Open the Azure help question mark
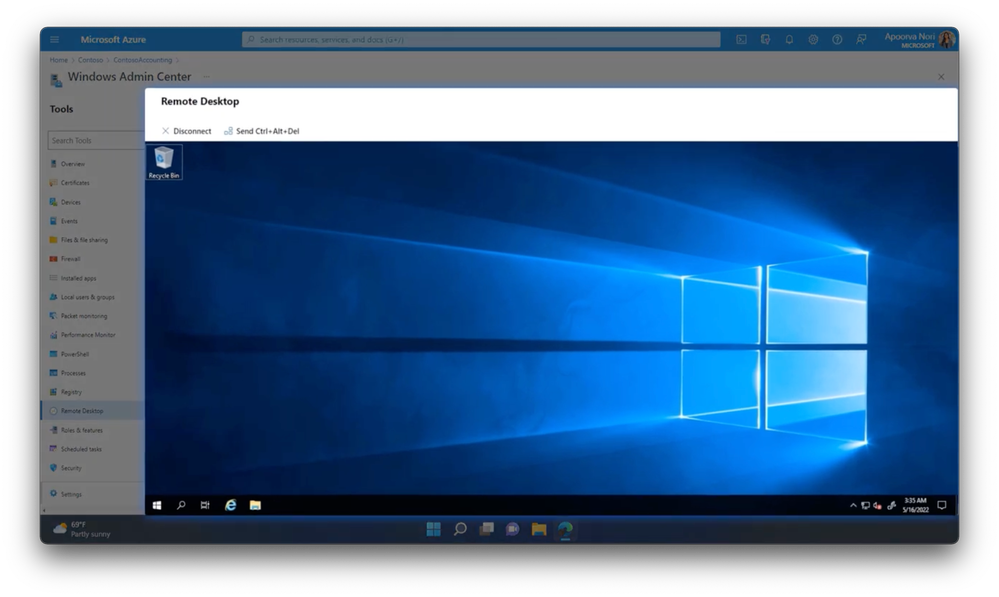This screenshot has width=999, height=597. 837,40
